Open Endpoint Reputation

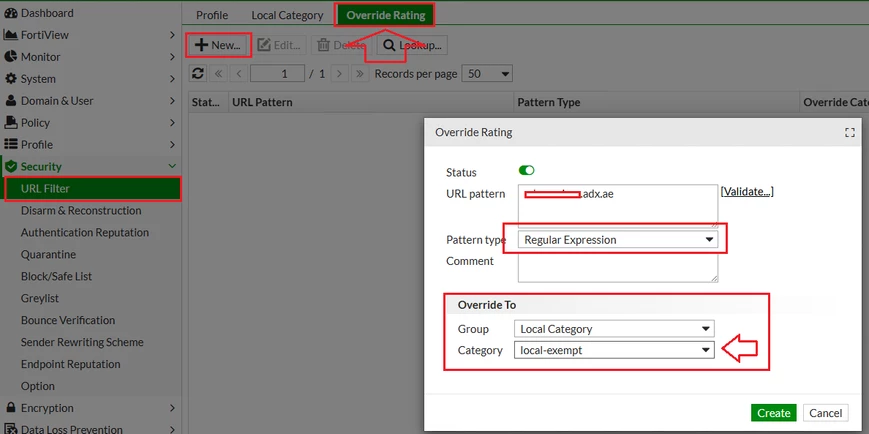[70, 364]
